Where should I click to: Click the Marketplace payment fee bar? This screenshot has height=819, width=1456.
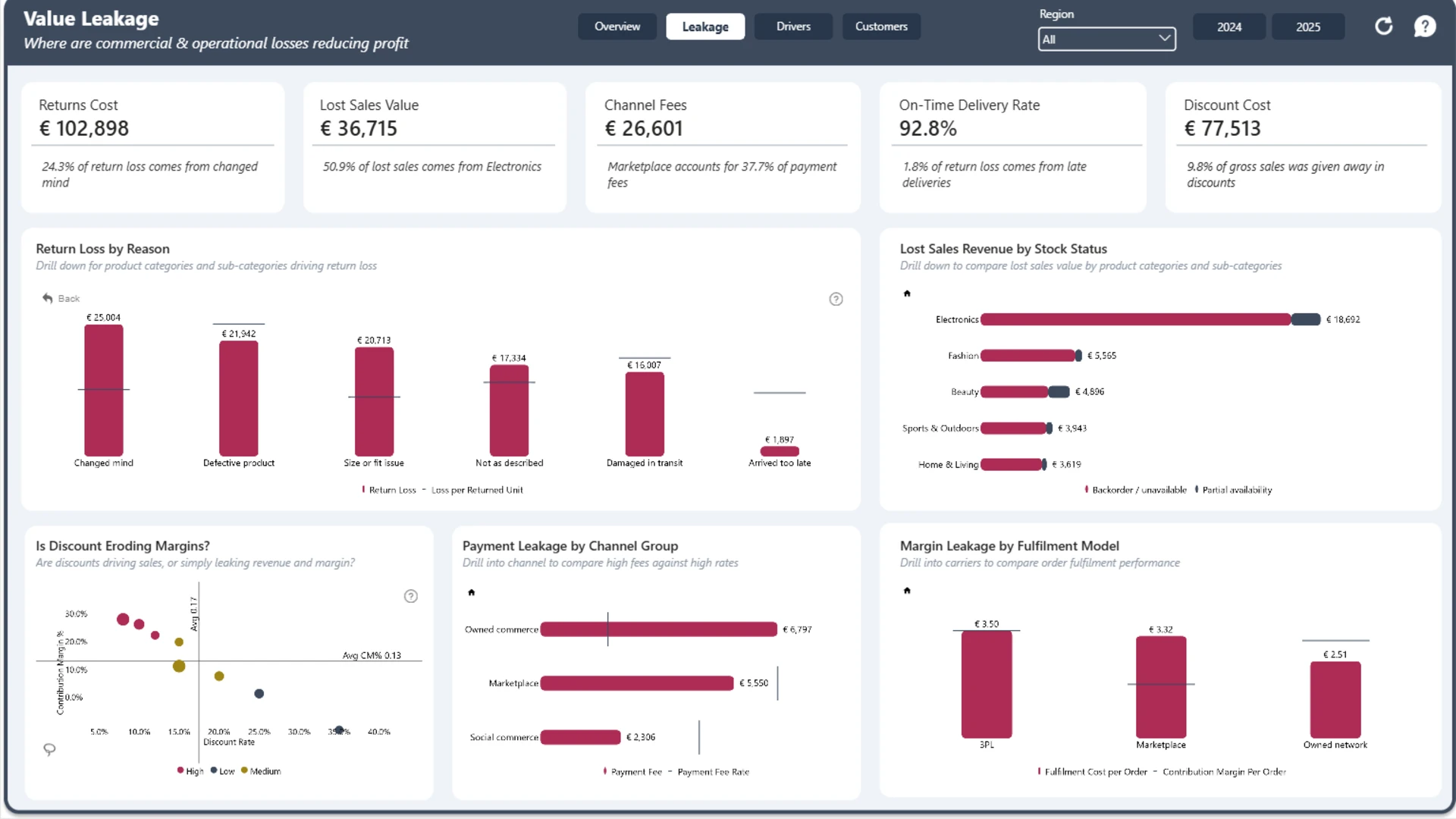(x=637, y=683)
